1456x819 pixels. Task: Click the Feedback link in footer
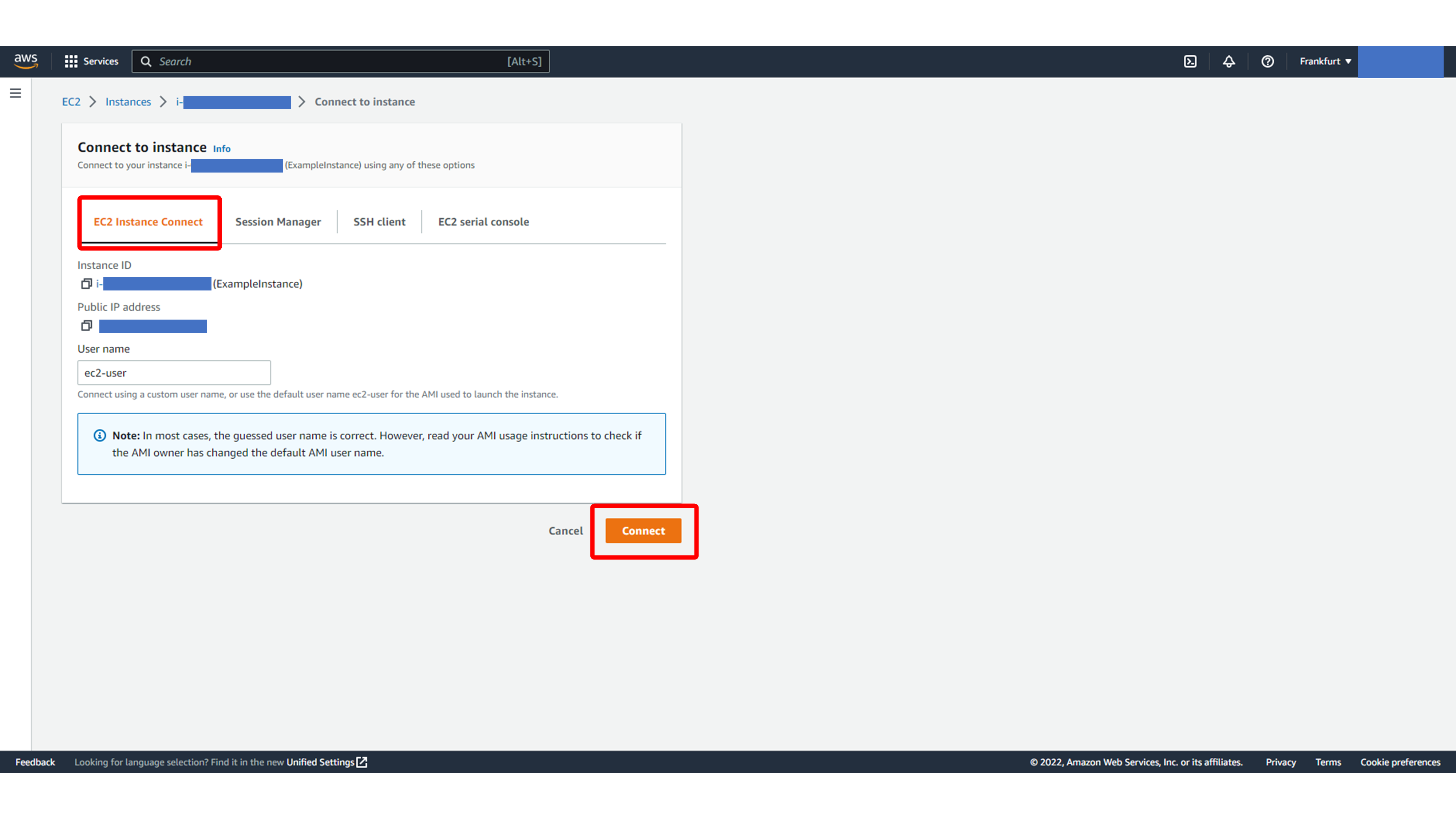pos(35,762)
